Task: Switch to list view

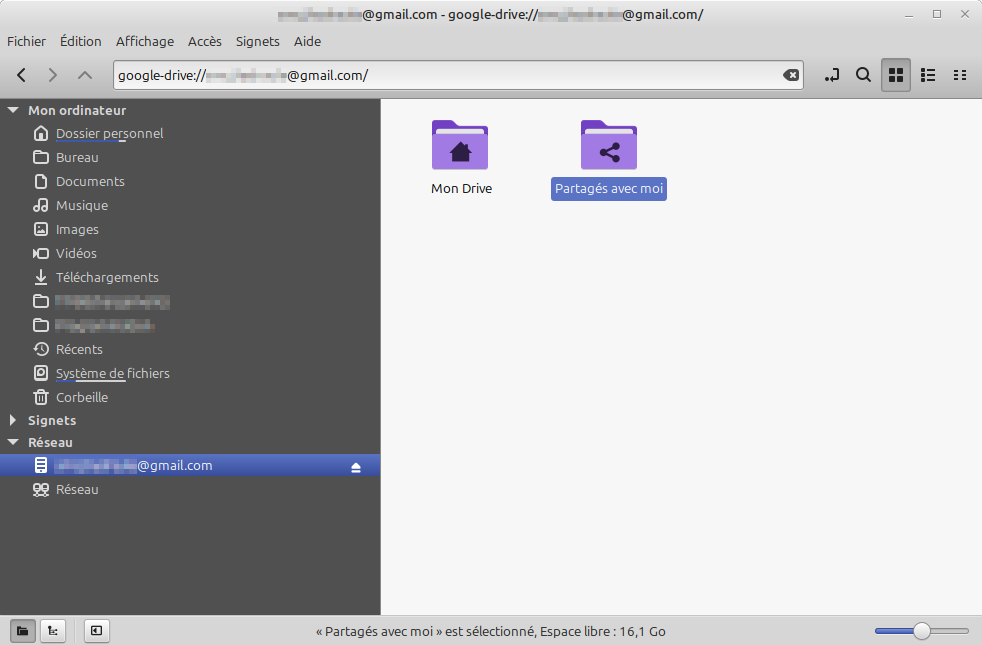Action: click(928, 75)
